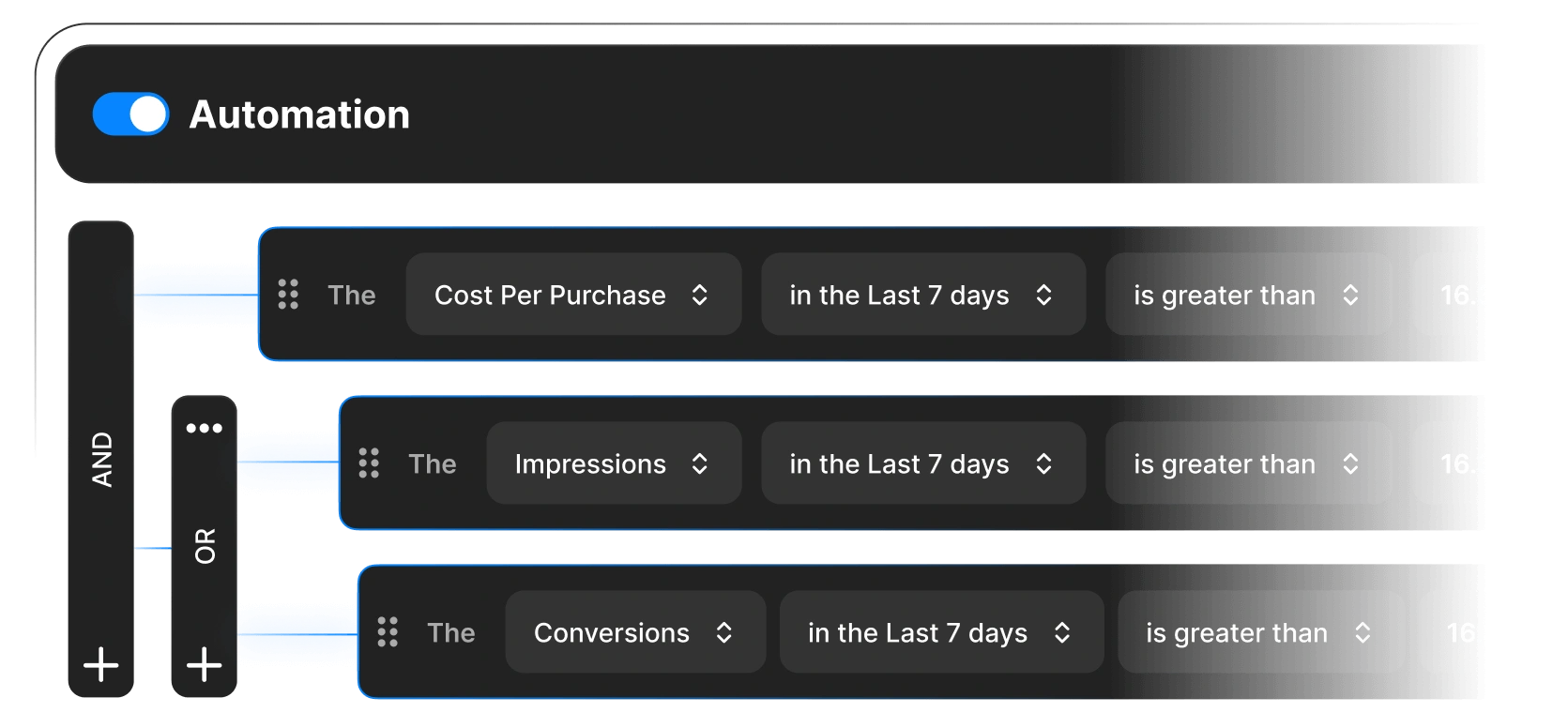Viewport: 1568px width, 713px height.
Task: Change time range in the Impressions row
Action: (x=922, y=463)
